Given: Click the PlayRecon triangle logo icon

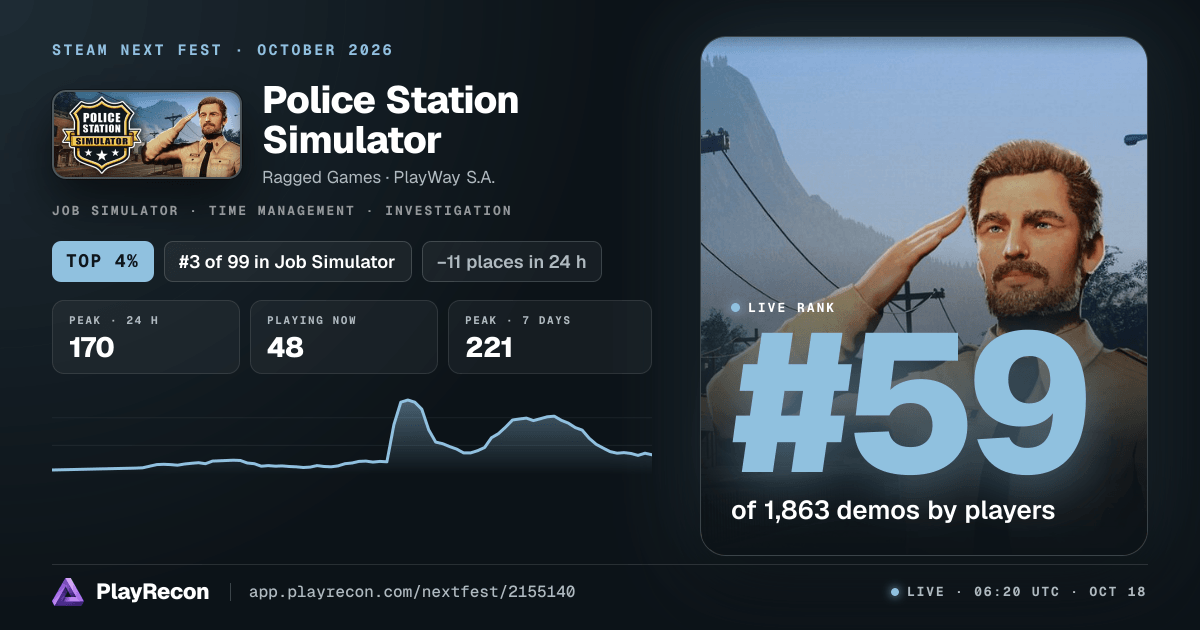Looking at the screenshot, I should click(x=68, y=592).
